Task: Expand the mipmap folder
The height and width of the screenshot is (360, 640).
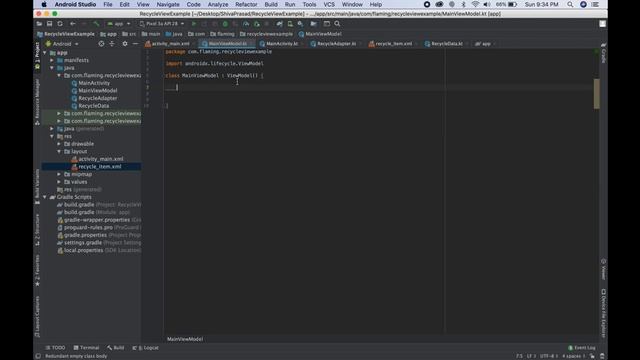Action: (59, 174)
